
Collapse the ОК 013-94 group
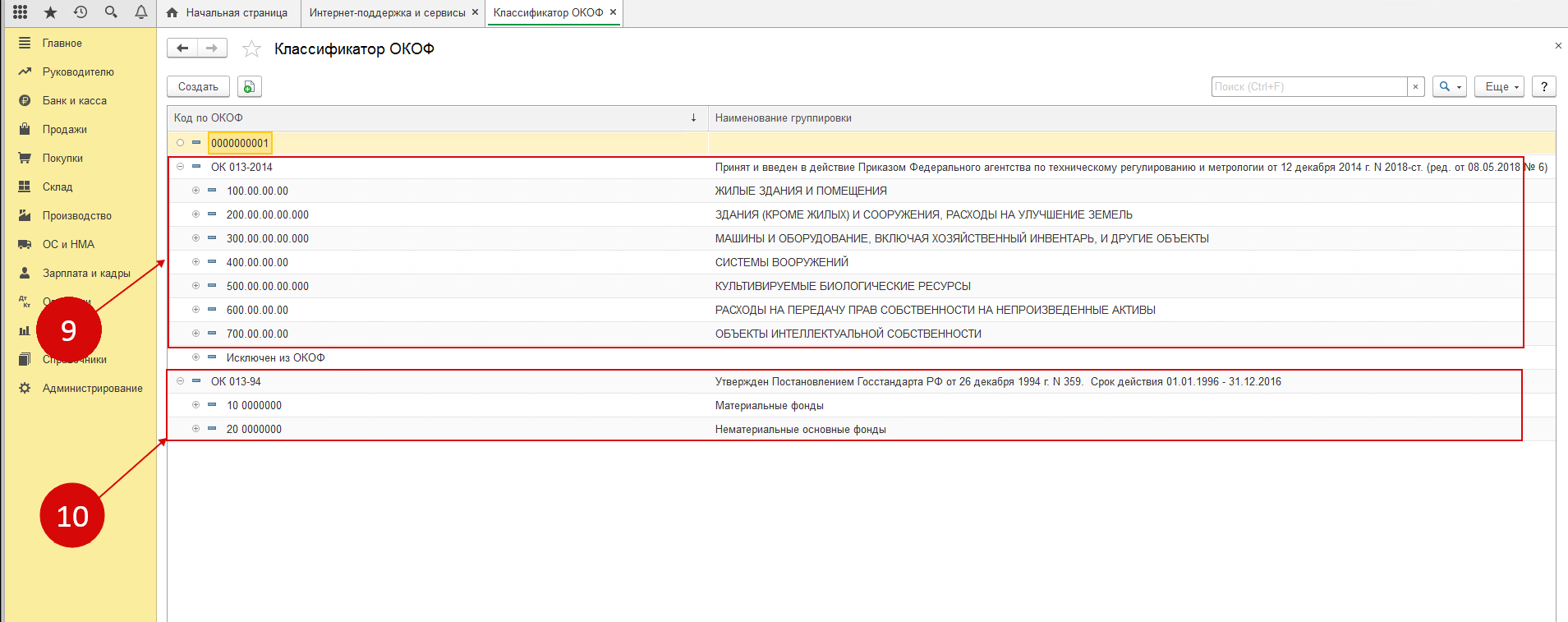(180, 381)
